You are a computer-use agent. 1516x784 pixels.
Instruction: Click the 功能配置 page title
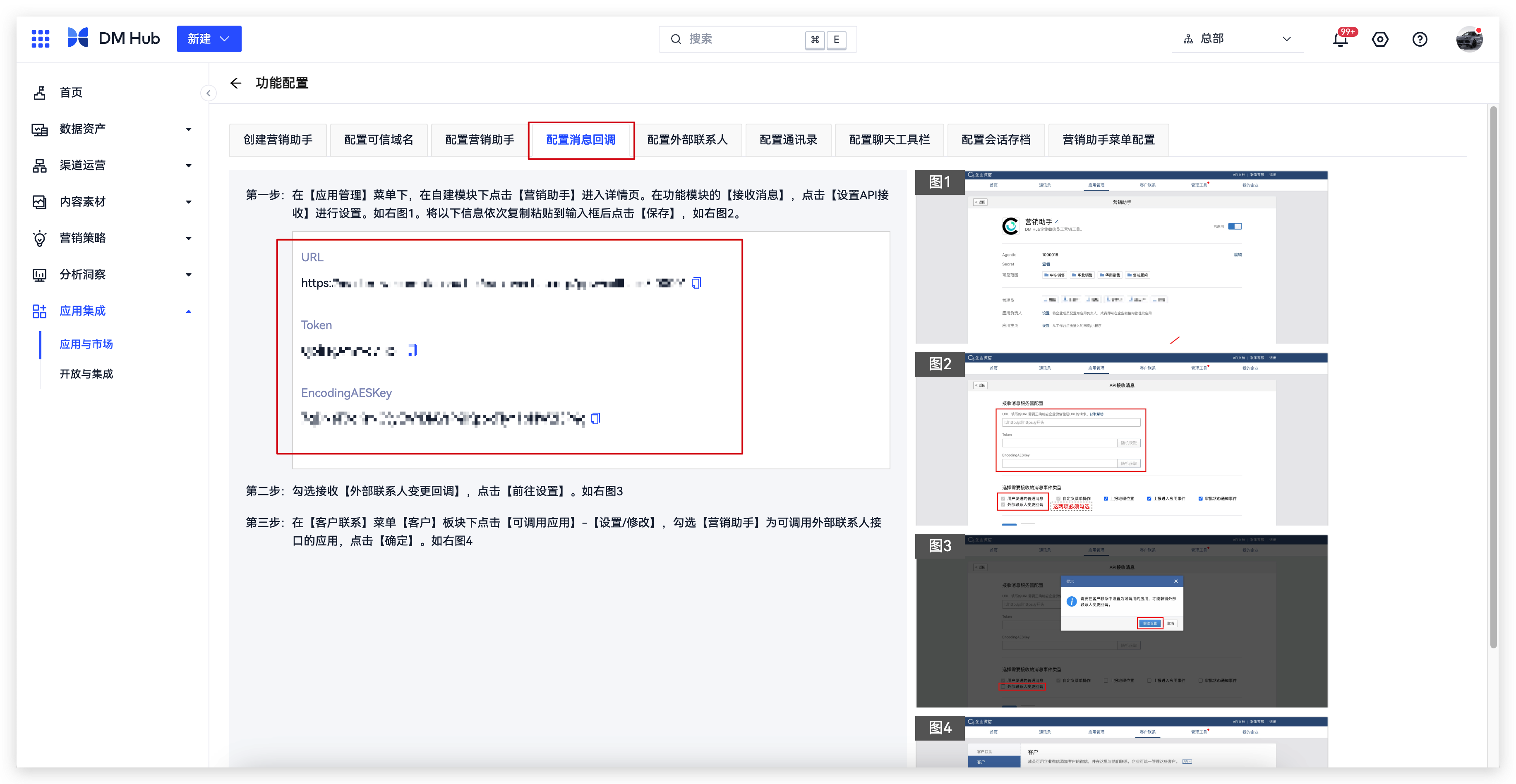(282, 83)
